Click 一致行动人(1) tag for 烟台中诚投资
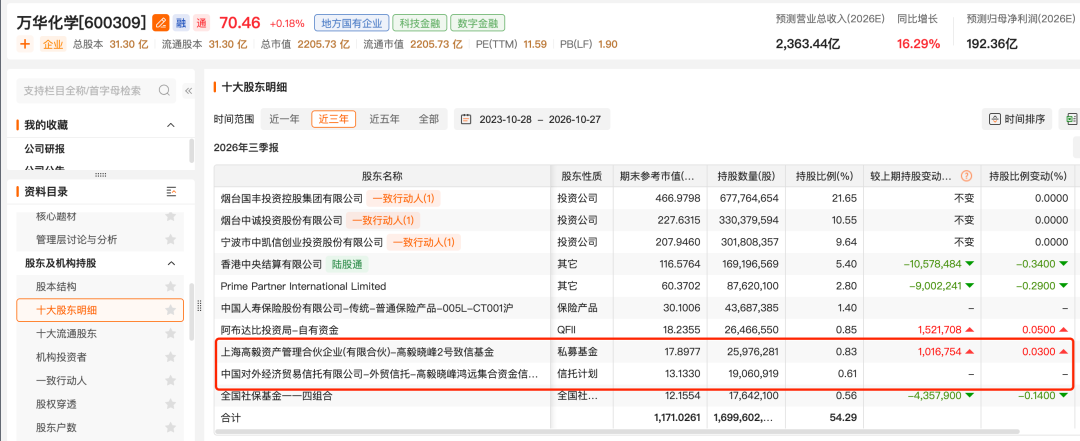The height and width of the screenshot is (441, 1080). pos(383,220)
